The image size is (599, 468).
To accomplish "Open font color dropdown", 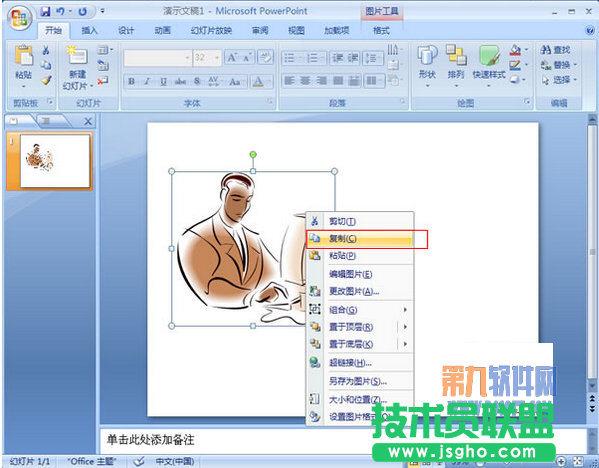I will pos(261,81).
